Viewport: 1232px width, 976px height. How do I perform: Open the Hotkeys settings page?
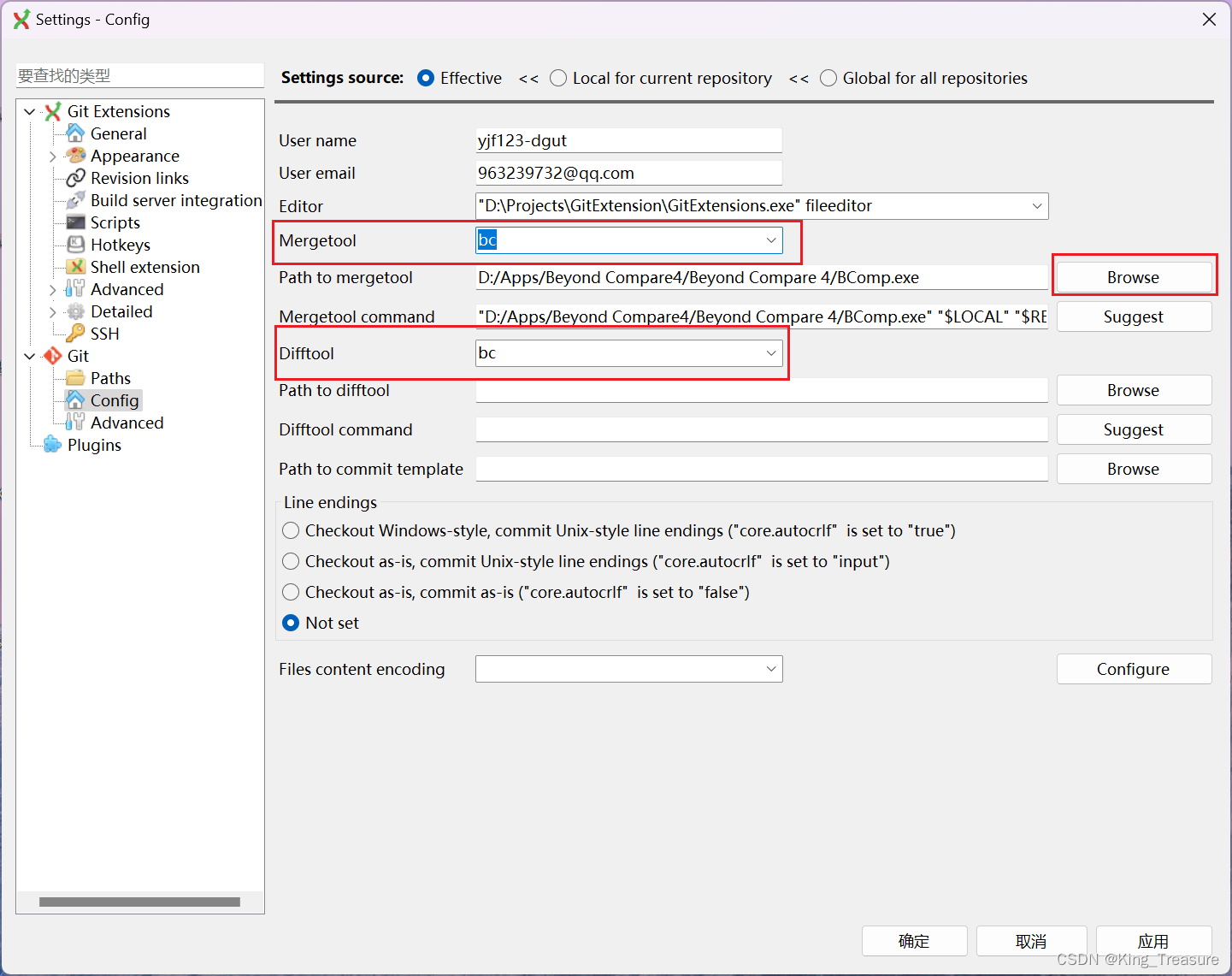[x=121, y=245]
